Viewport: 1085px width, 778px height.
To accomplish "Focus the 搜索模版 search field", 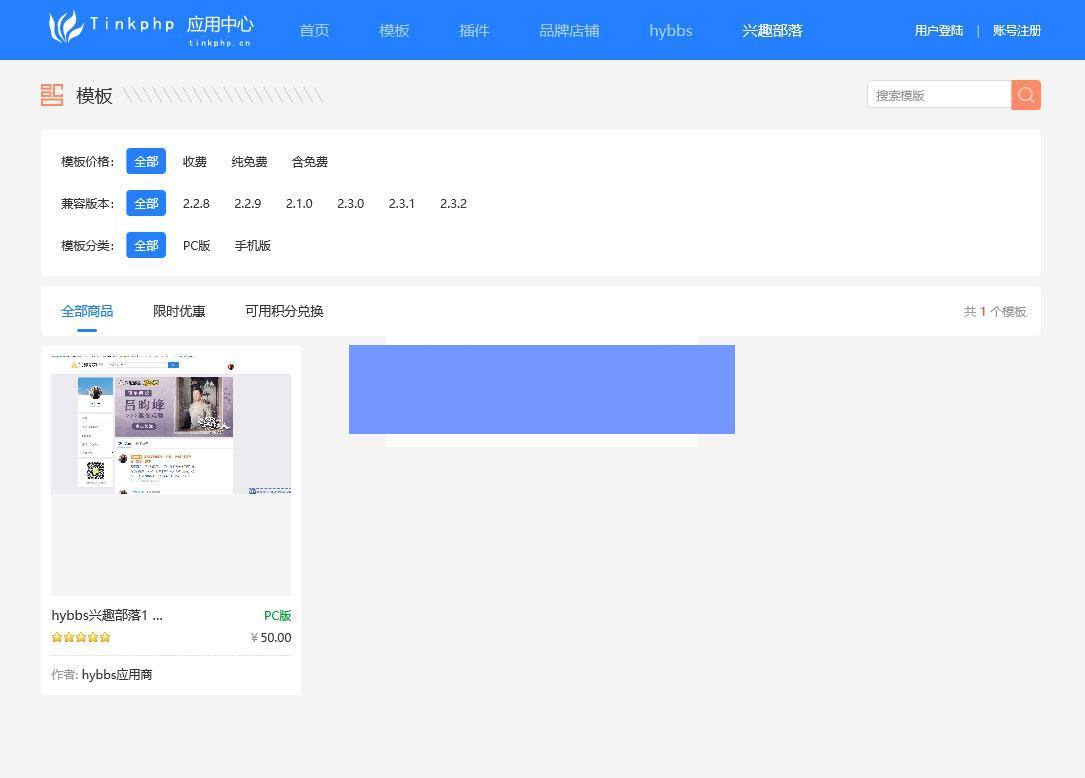I will (939, 95).
